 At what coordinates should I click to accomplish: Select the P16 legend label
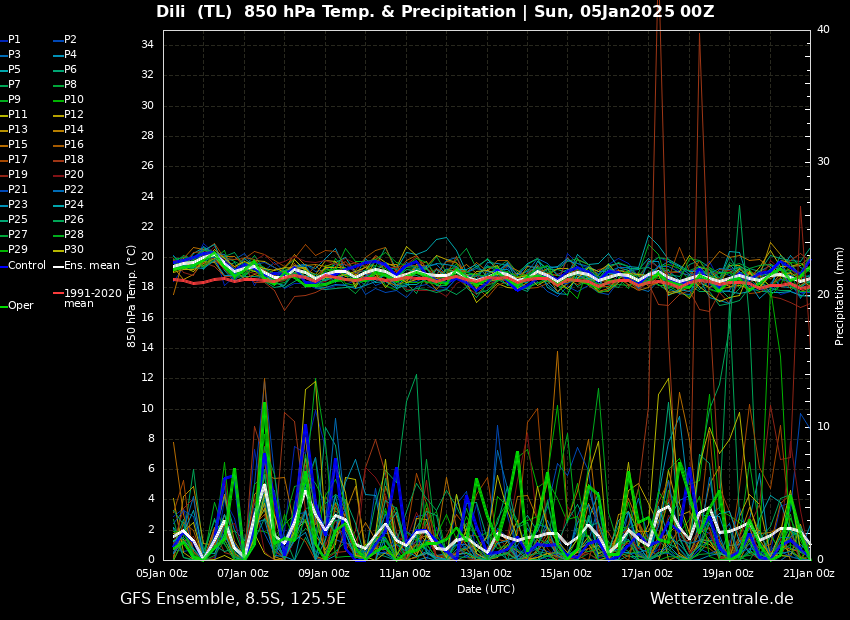pos(74,145)
